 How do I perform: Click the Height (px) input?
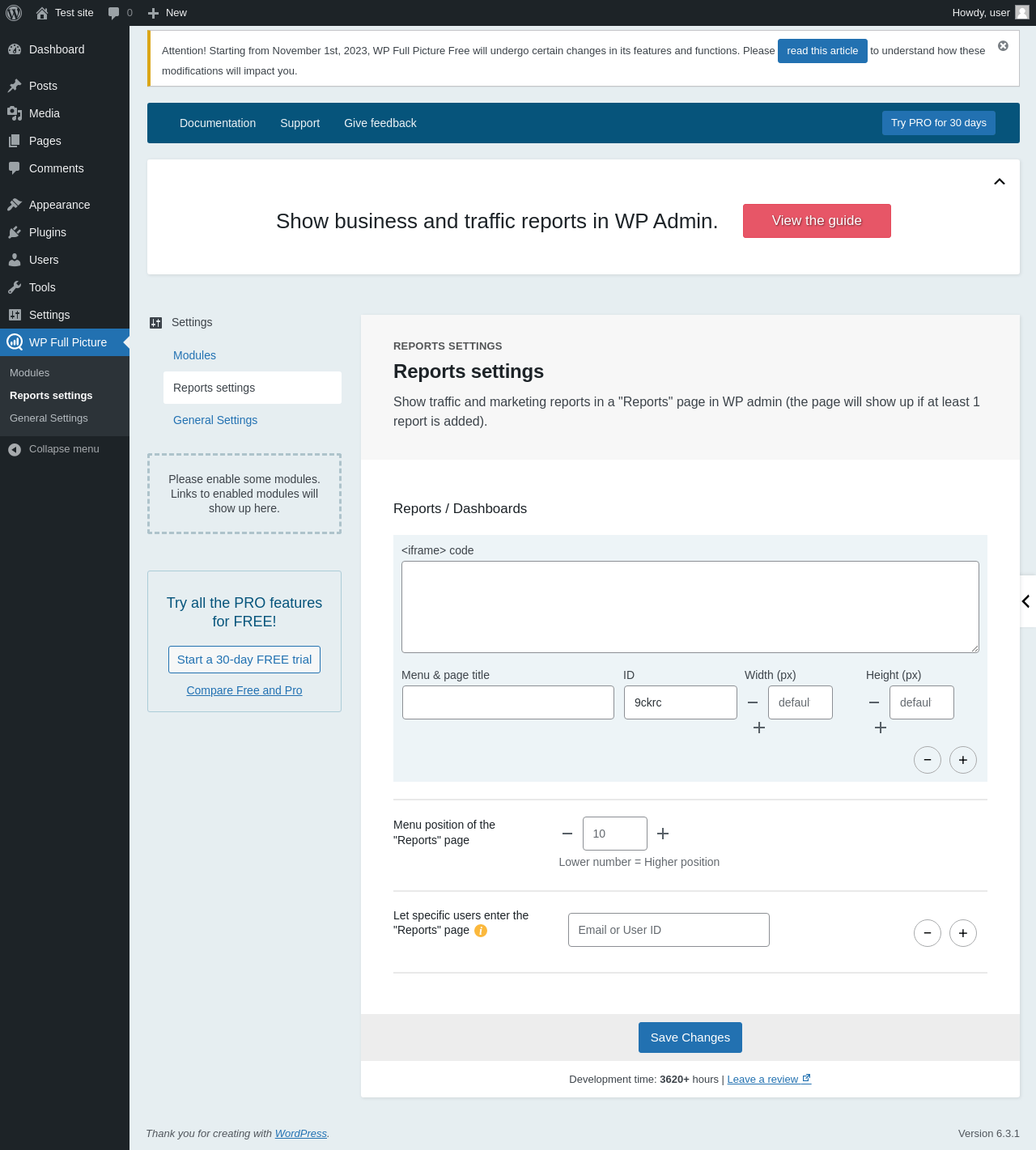922,702
